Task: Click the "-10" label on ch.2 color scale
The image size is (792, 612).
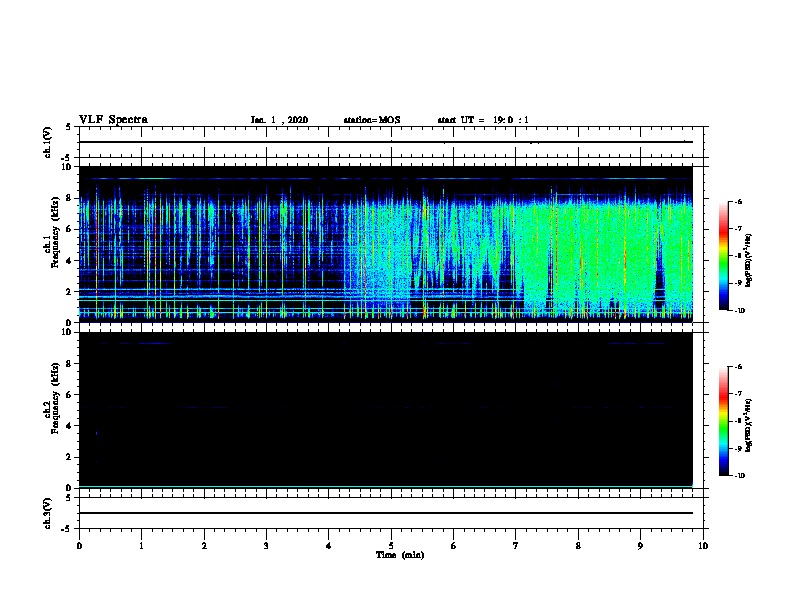Action: [x=739, y=476]
